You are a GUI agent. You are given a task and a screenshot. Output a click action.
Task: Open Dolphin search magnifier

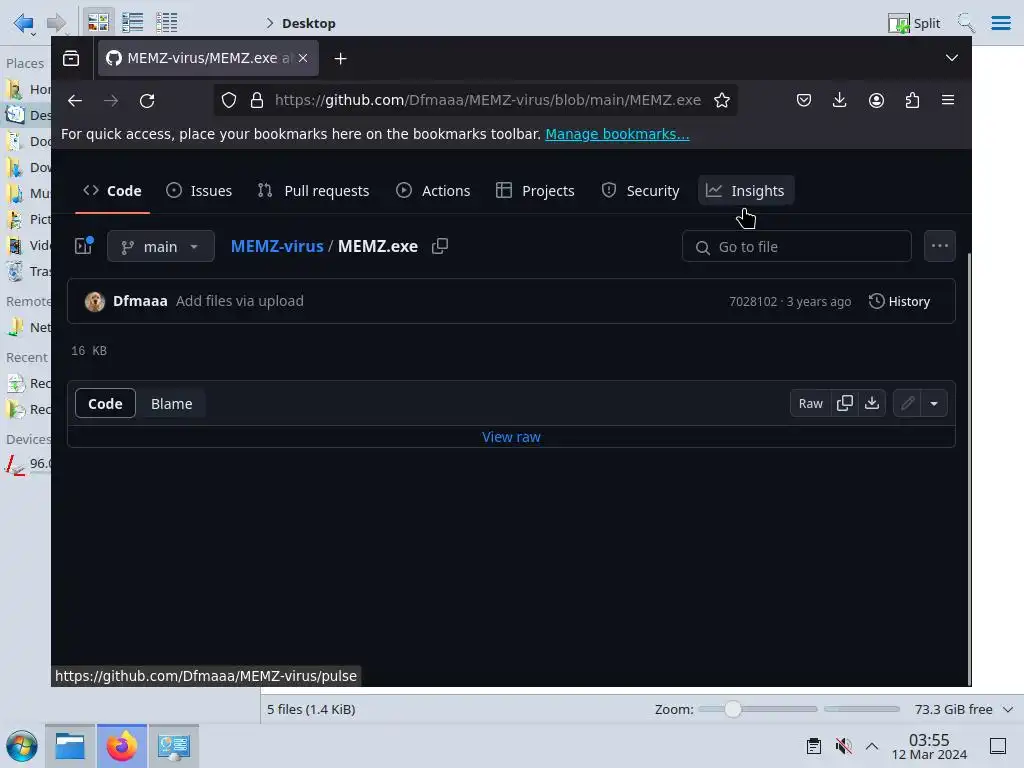coord(966,23)
